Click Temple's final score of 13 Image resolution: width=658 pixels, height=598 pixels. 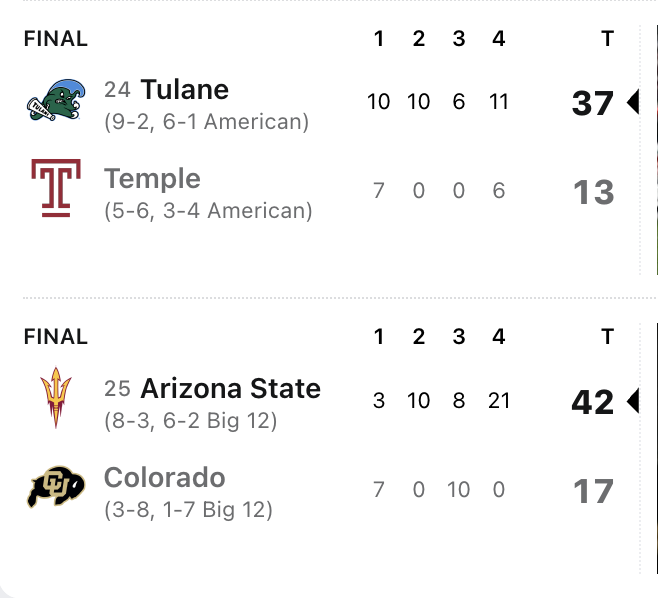click(x=593, y=191)
